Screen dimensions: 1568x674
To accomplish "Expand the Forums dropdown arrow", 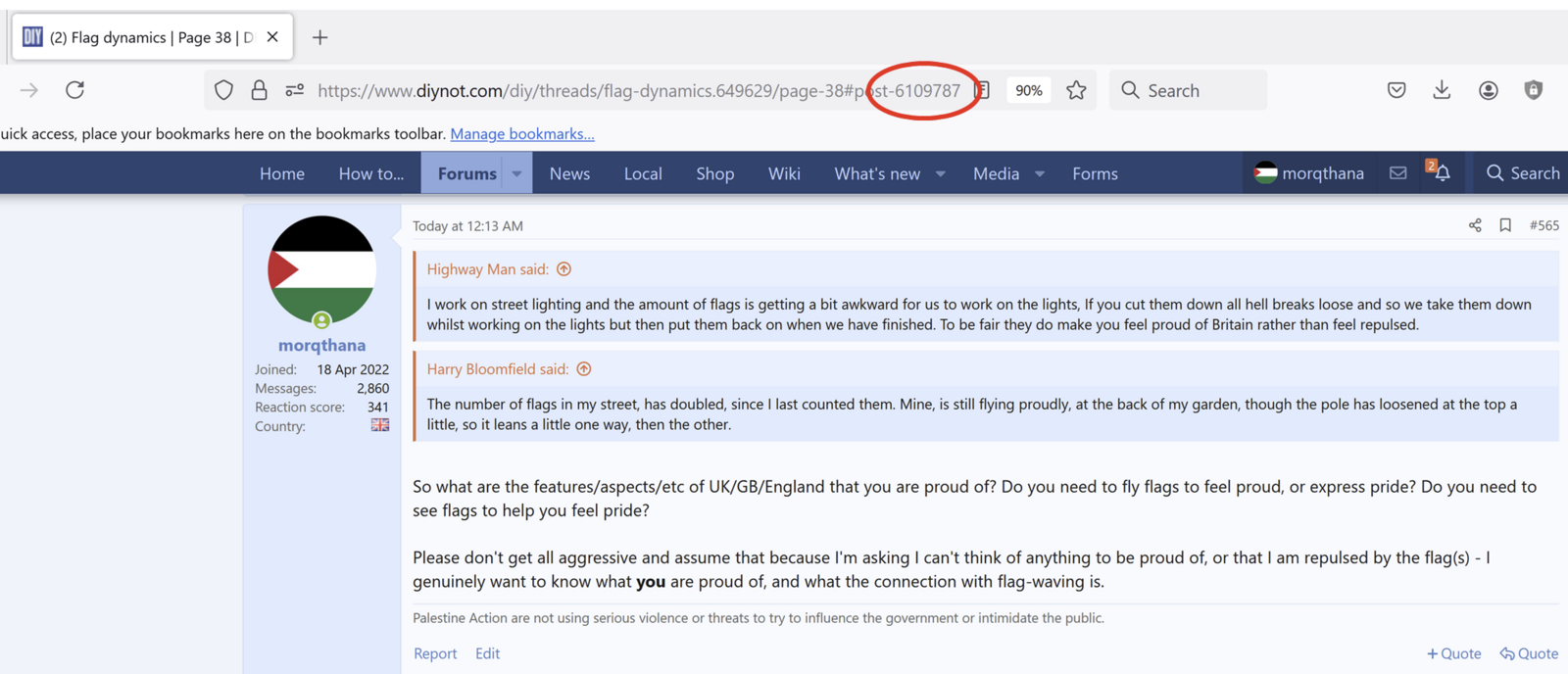I will coord(516,173).
